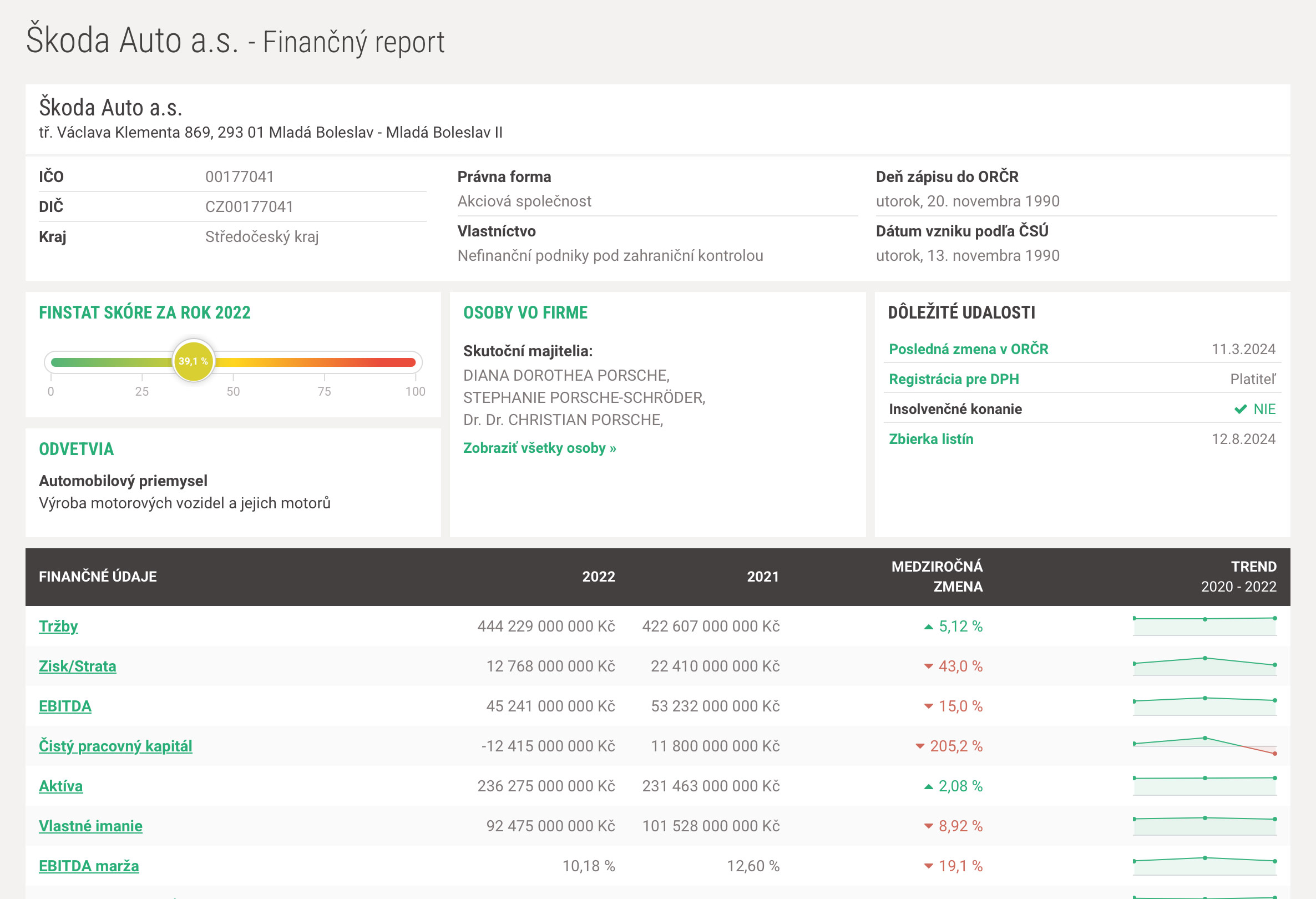Click the green checkmark beside NIE
This screenshot has width=1316, height=899.
[1240, 409]
